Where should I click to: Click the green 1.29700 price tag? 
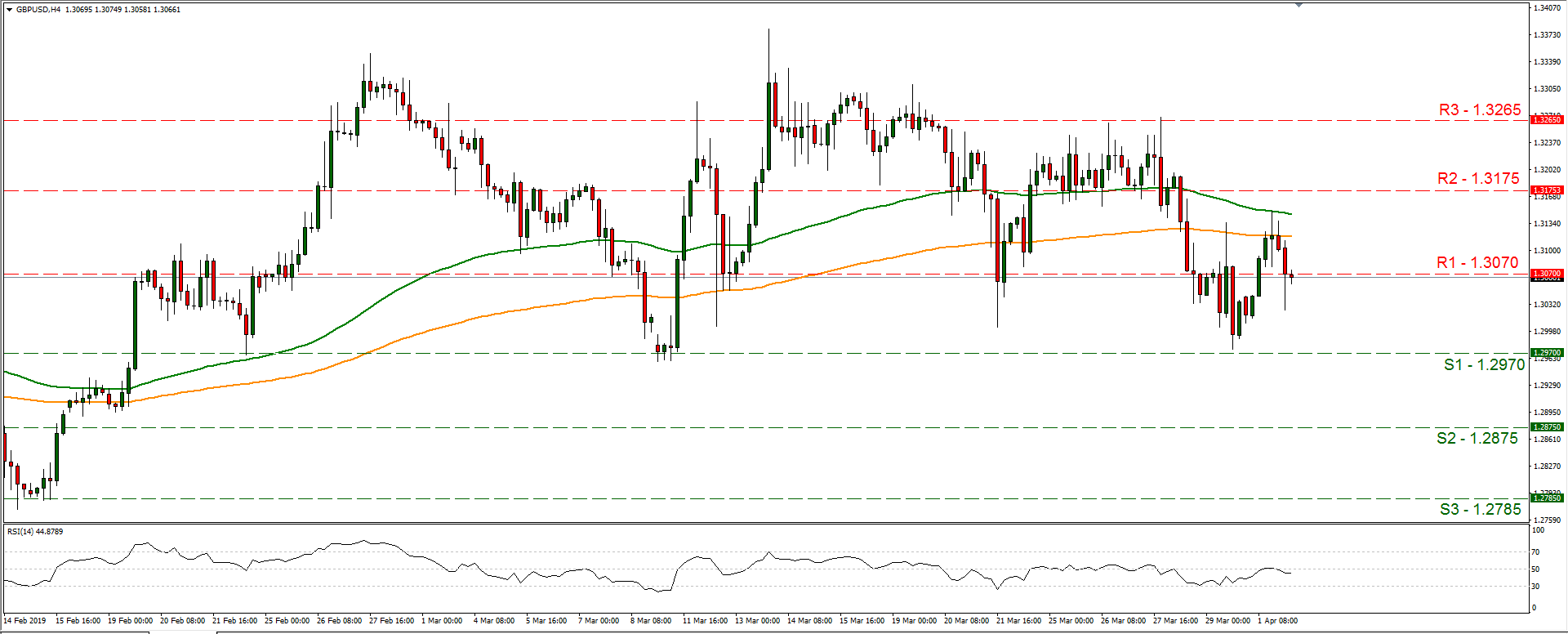[1547, 353]
